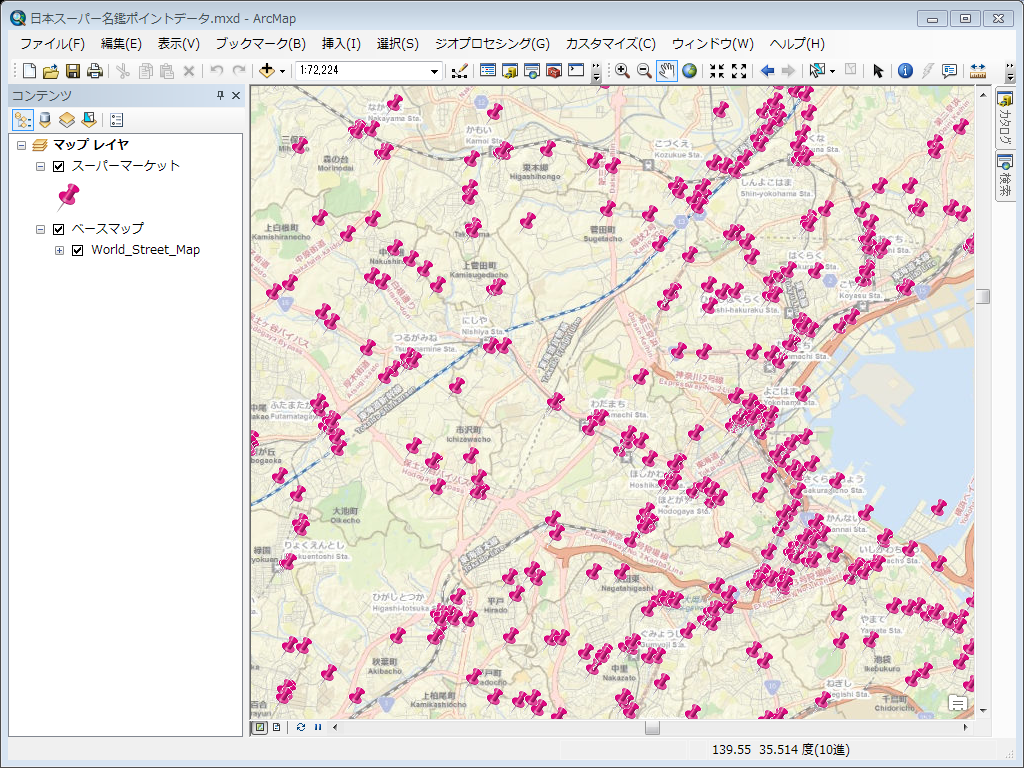
Task: Click the horizontal map scrollbar thumb
Action: click(652, 727)
